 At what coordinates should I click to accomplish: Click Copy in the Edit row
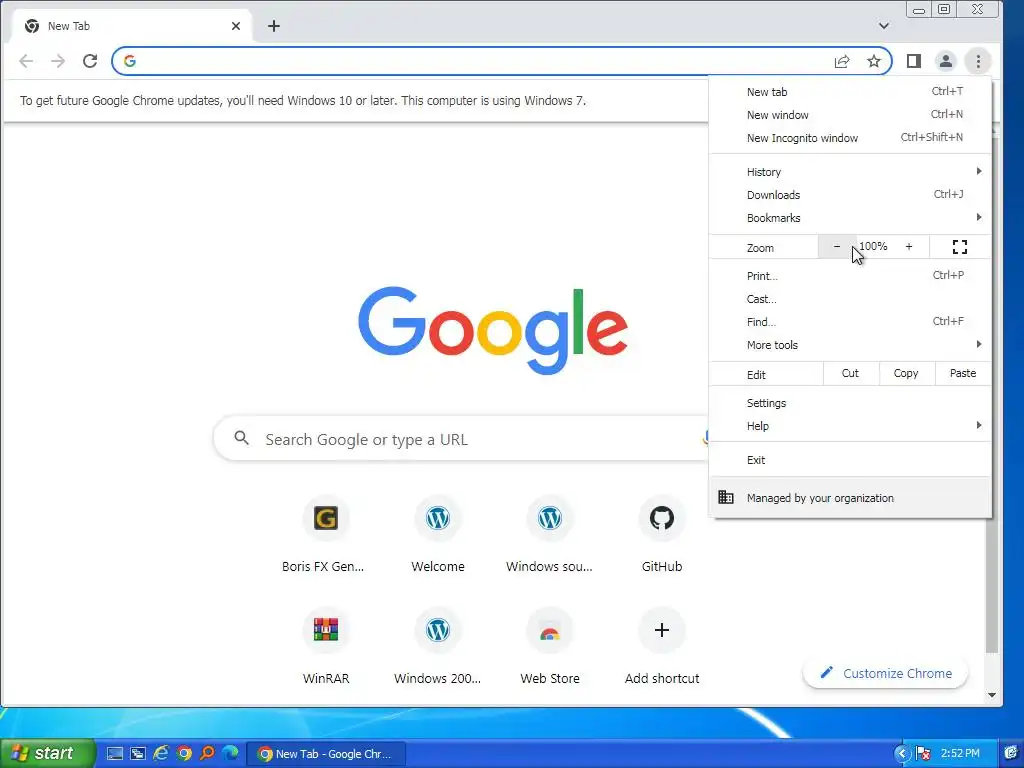tap(906, 374)
